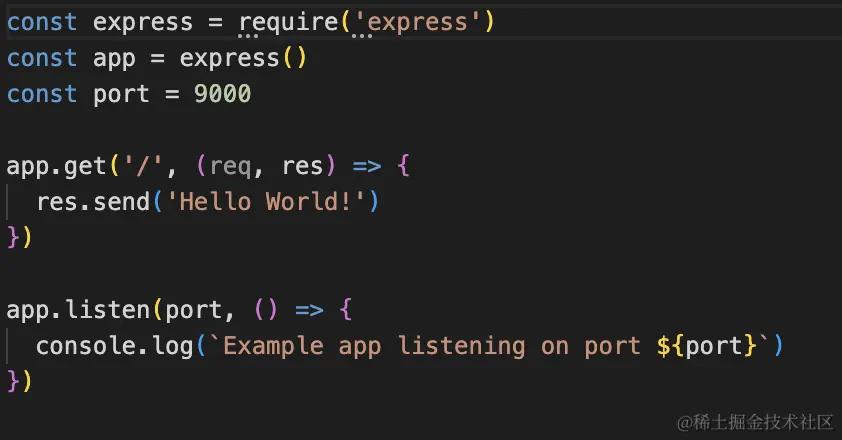Click 'console.log' statement
Image resolution: width=842 pixels, height=440 pixels.
pos(114,346)
